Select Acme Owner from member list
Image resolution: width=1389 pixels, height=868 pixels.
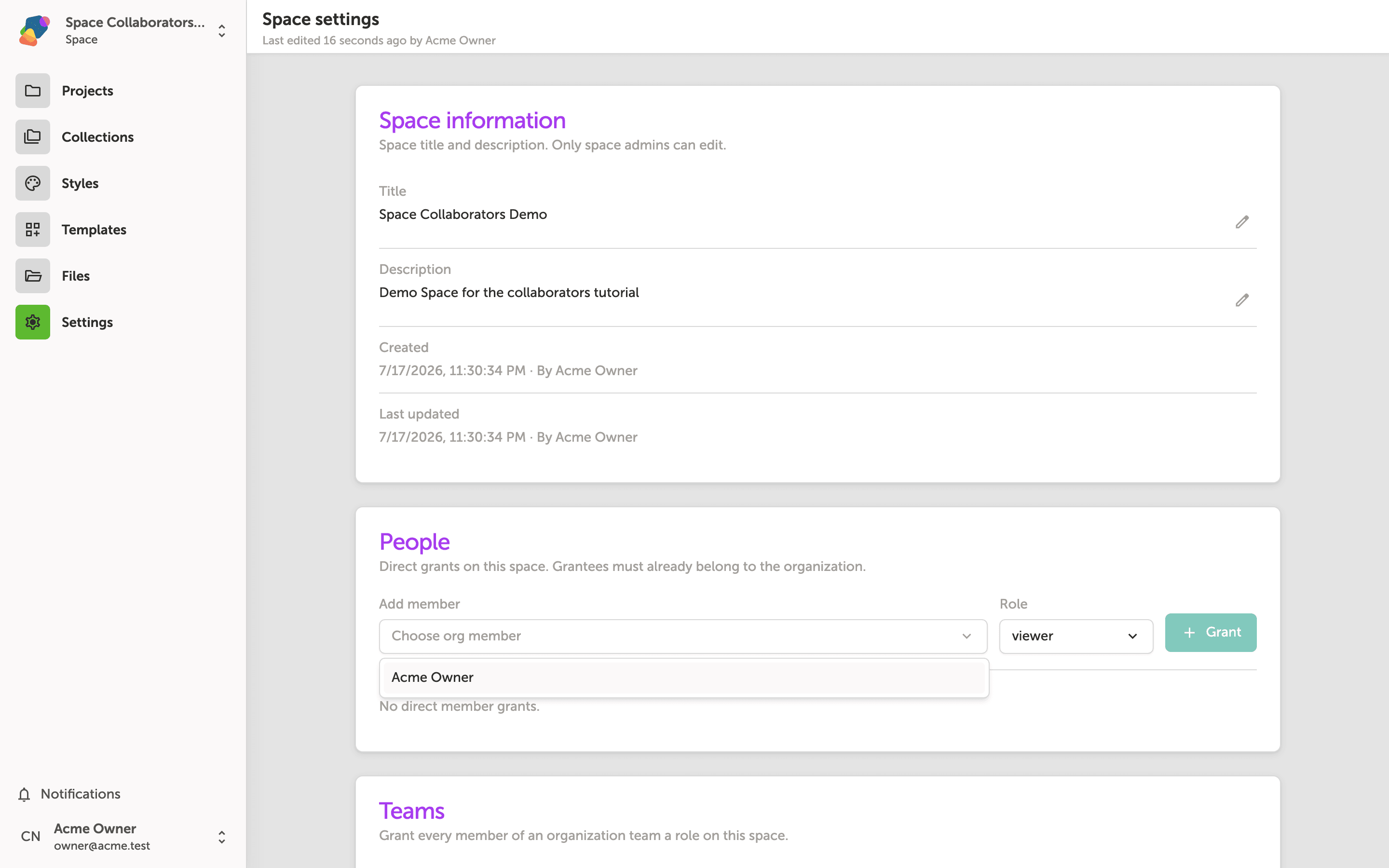(684, 678)
